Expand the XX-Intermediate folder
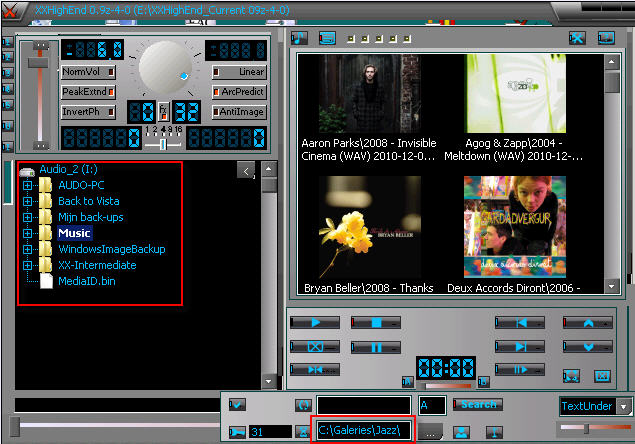 click(x=27, y=265)
